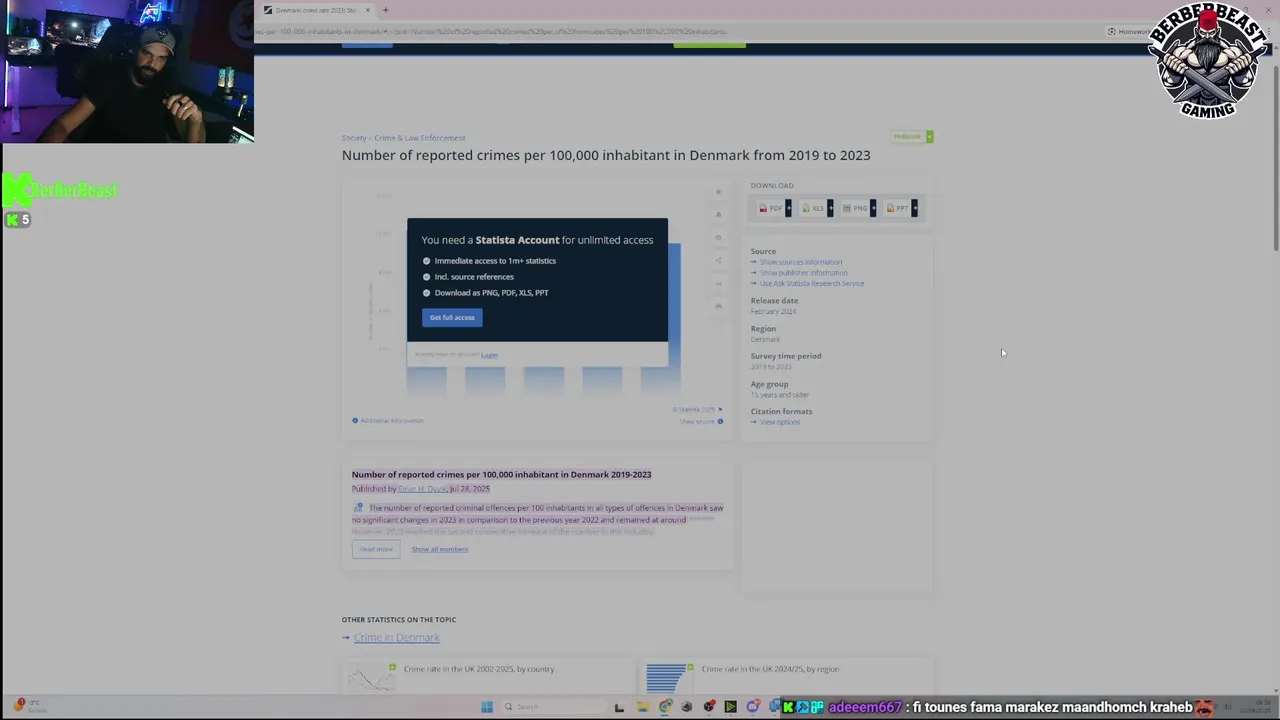Viewport: 1280px width, 720px height.
Task: Open Show sources information link
Action: tap(800, 262)
